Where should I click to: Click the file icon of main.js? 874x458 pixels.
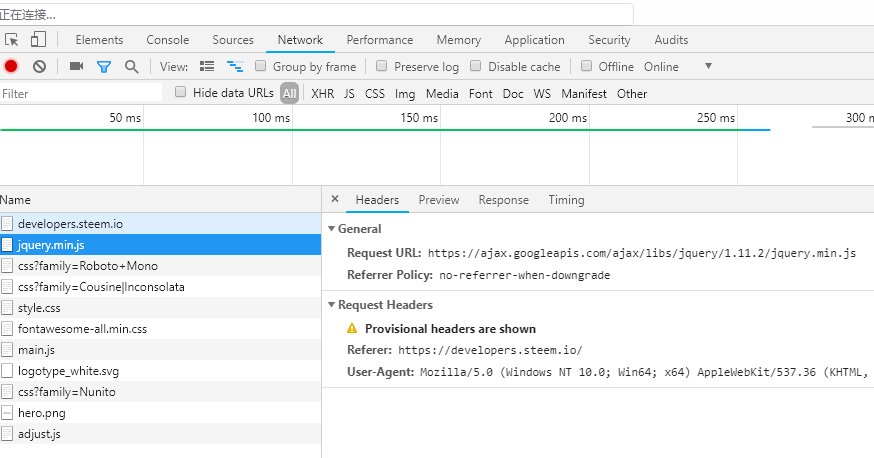(7, 350)
